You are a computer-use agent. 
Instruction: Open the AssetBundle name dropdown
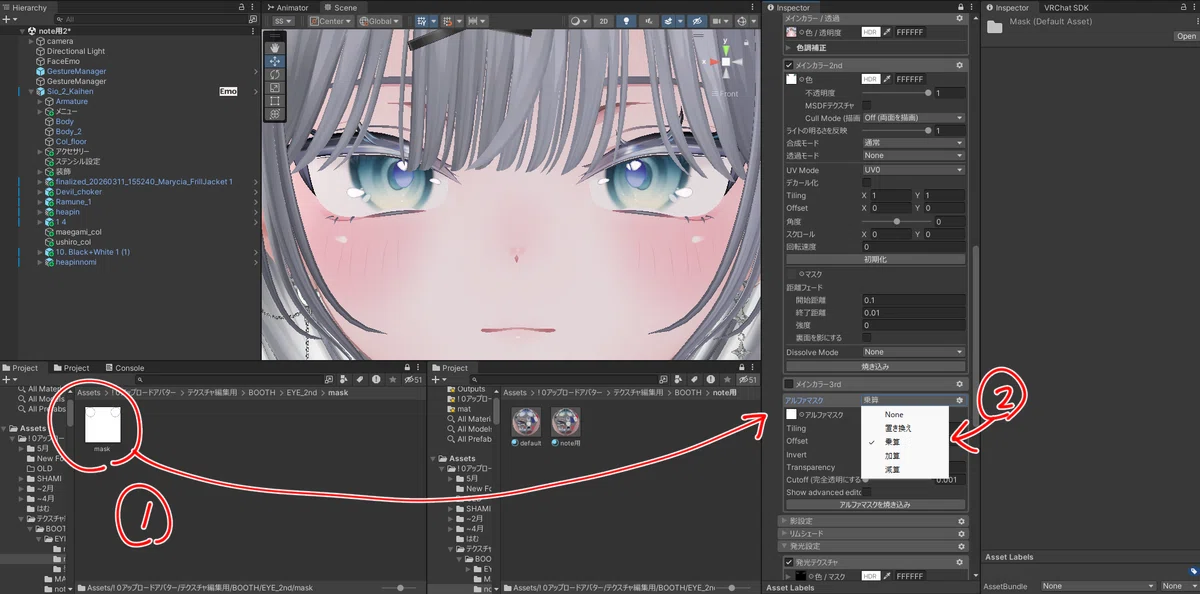point(1097,586)
